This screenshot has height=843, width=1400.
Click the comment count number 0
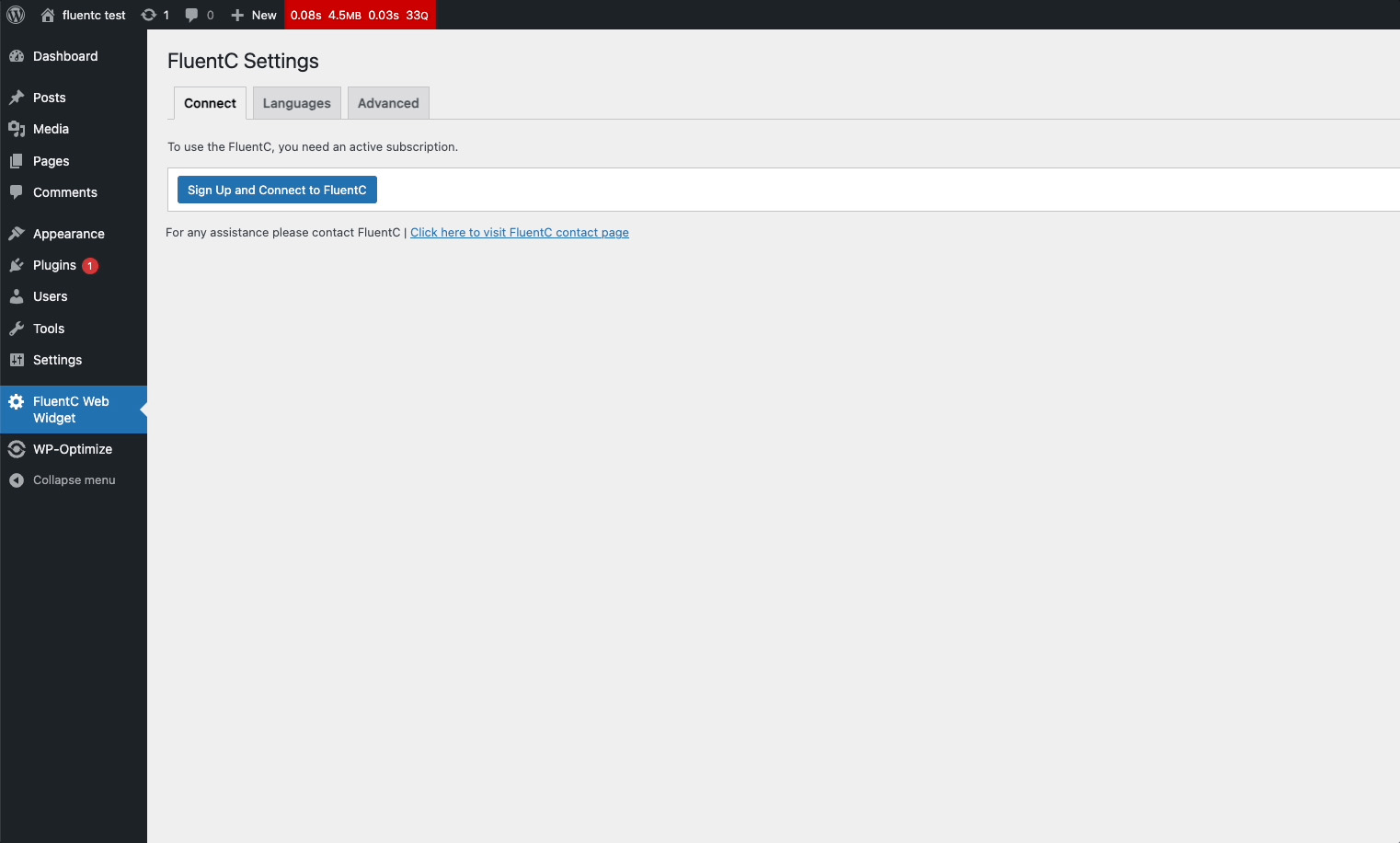(x=211, y=15)
